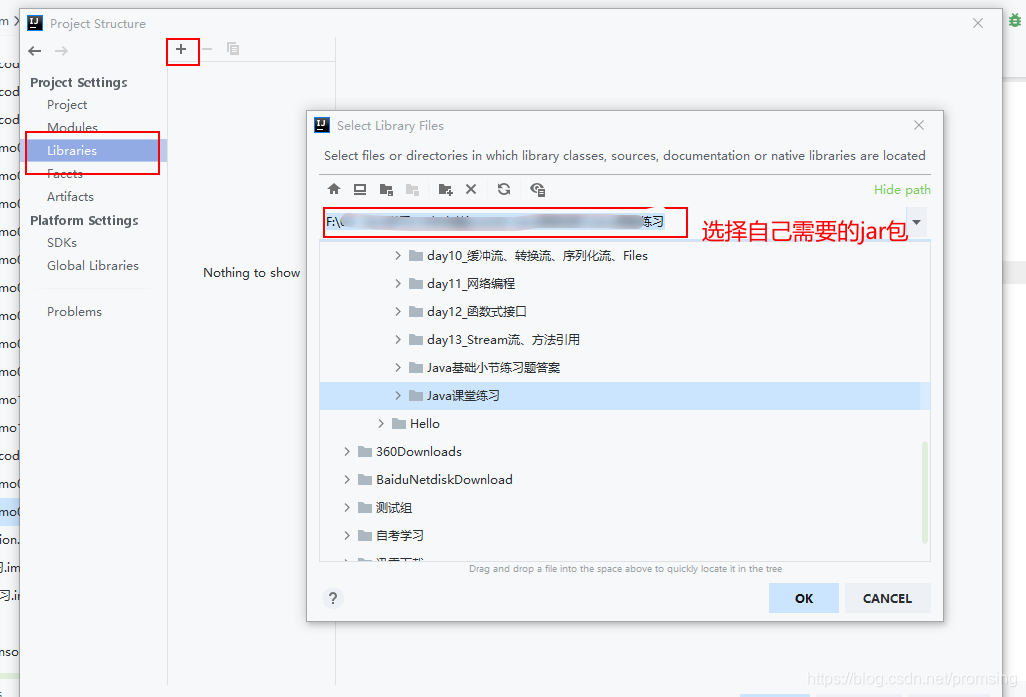Open the Problems section
The image size is (1026, 697).
(x=75, y=312)
